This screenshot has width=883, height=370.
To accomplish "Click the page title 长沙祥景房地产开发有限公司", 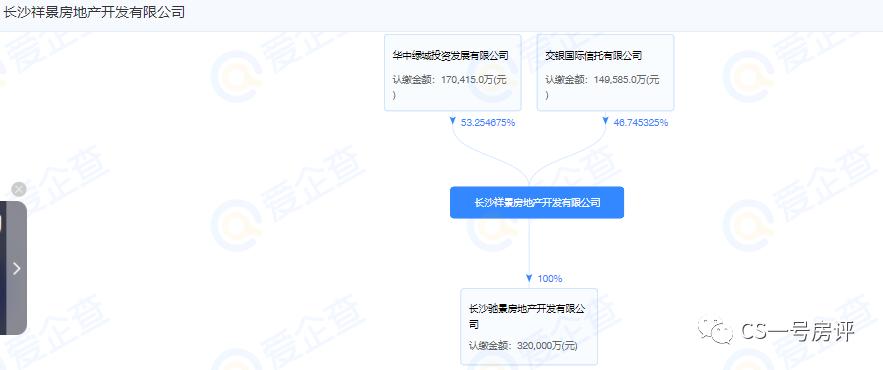I will (94, 12).
